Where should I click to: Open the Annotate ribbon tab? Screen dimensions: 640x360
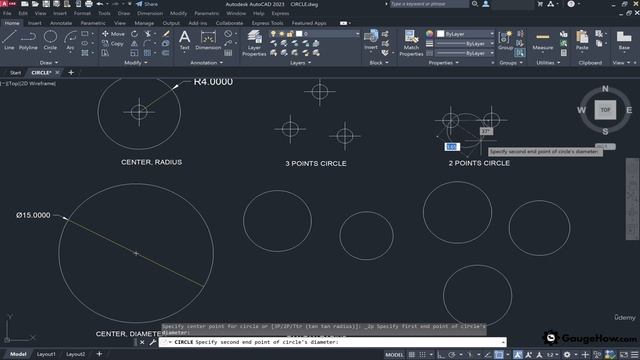(x=61, y=23)
